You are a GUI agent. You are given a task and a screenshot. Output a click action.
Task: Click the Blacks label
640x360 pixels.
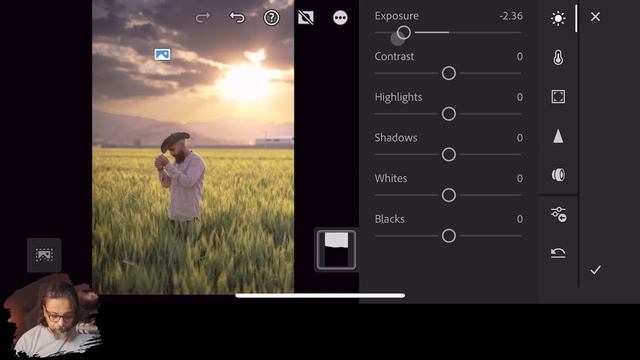[x=390, y=219]
